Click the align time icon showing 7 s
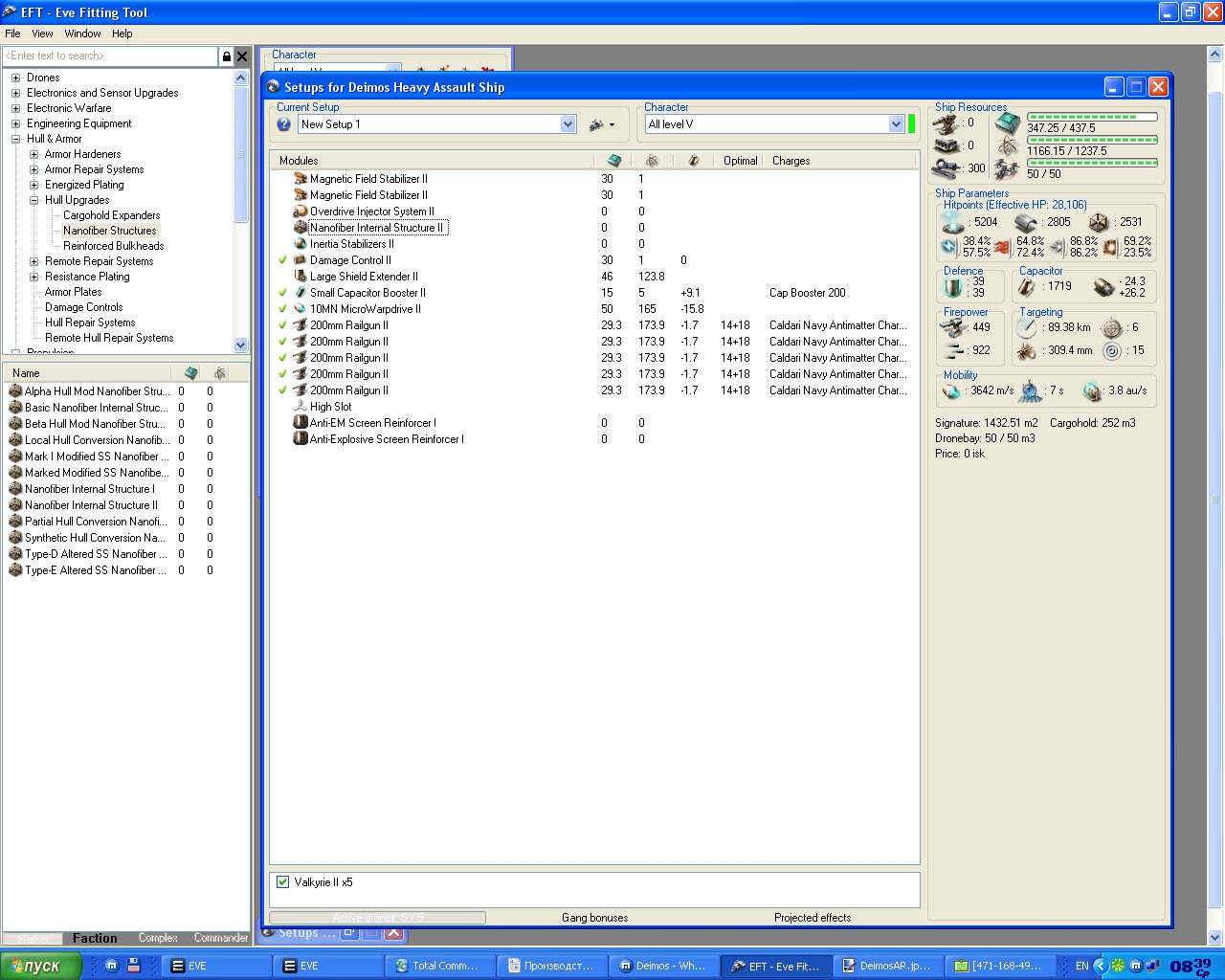The height and width of the screenshot is (980, 1225). click(x=1031, y=390)
